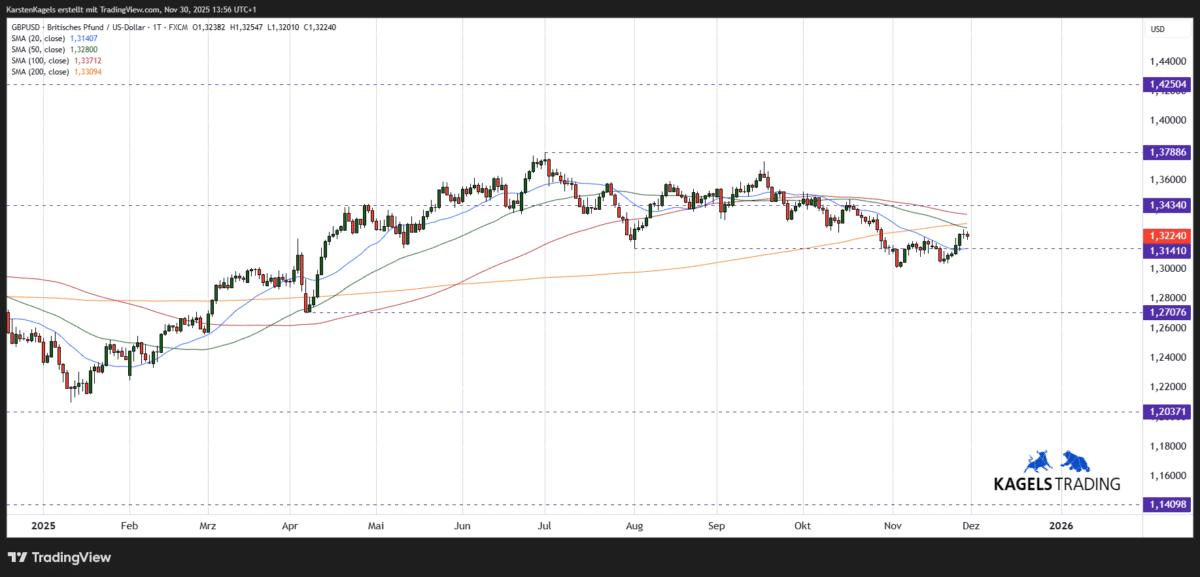Select 2026 on the time axis
The height and width of the screenshot is (577, 1200).
pyautogui.click(x=1061, y=525)
